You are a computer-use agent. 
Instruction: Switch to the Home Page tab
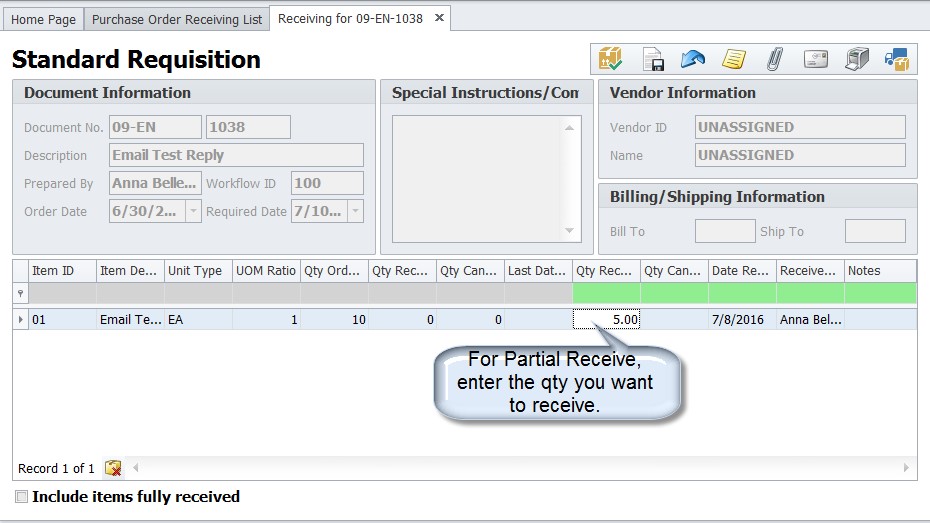click(43, 19)
